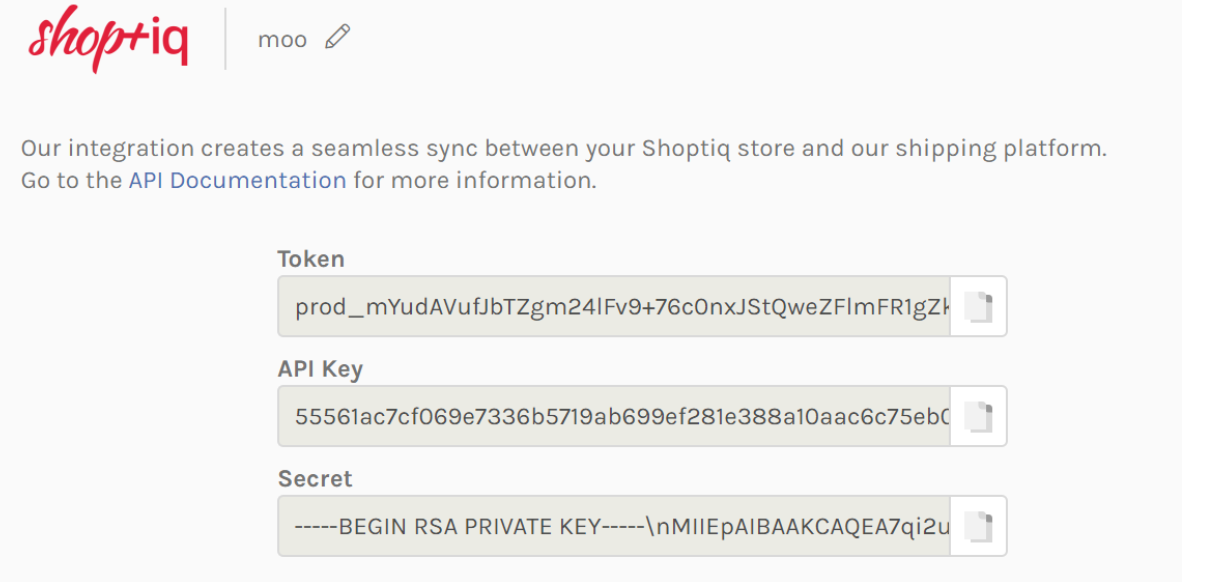This screenshot has width=1227, height=582.
Task: Copy the Token value with its copy icon
Action: [x=978, y=306]
